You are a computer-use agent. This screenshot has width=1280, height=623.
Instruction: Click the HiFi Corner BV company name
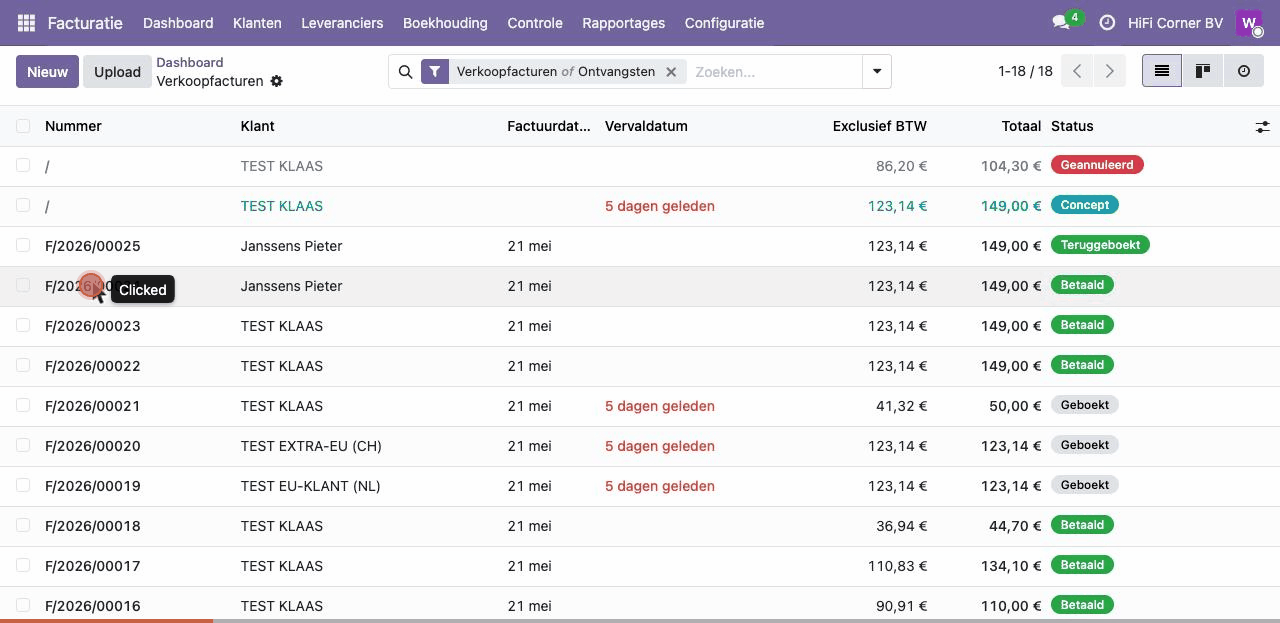click(1175, 23)
